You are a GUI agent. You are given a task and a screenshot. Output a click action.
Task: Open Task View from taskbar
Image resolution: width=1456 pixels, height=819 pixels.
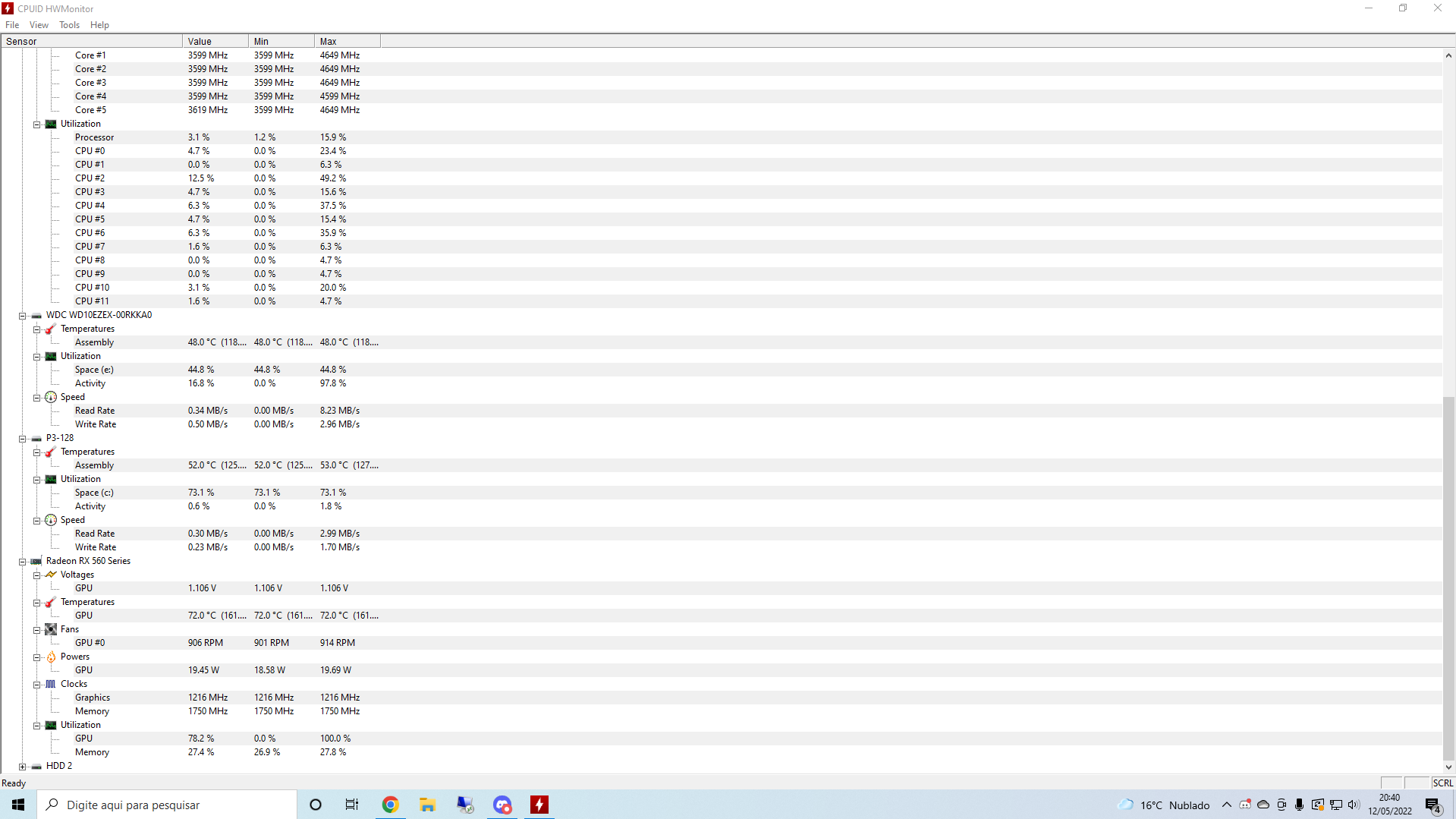tap(352, 805)
